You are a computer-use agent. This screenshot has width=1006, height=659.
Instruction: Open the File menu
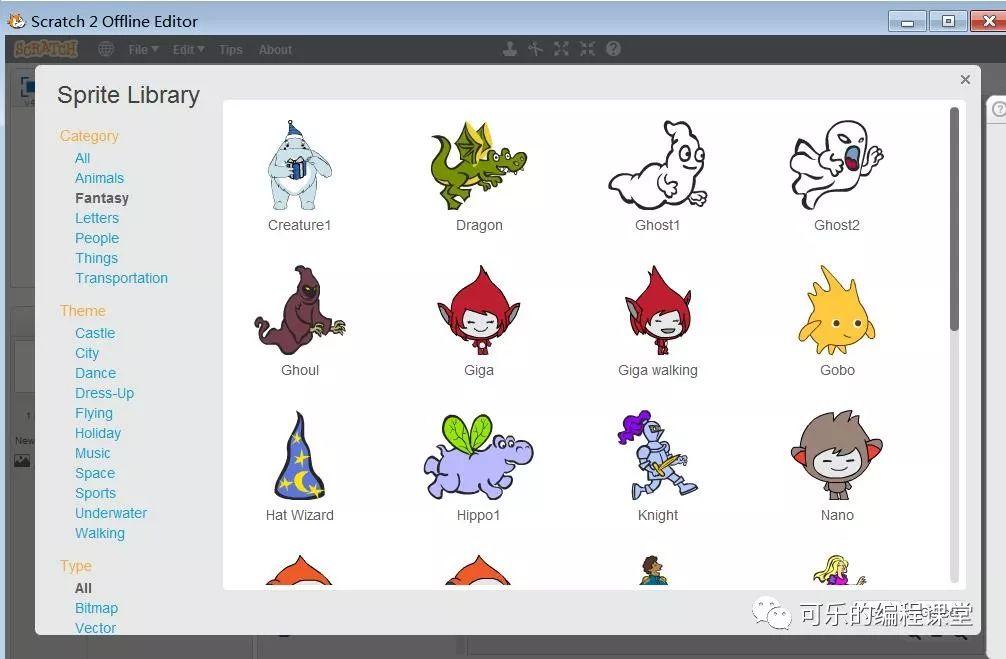pyautogui.click(x=143, y=49)
